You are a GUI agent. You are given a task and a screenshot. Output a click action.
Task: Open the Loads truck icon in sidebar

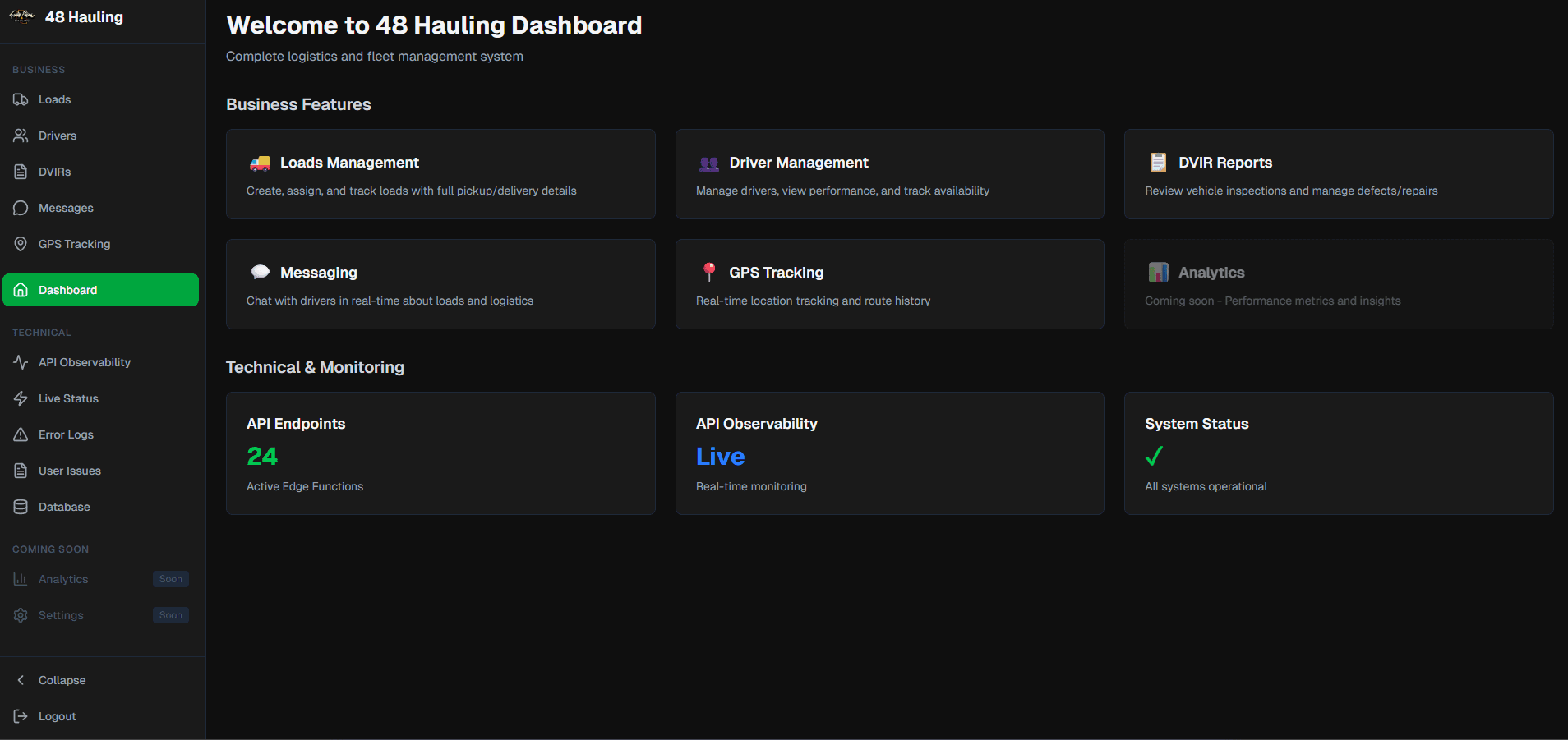21,99
